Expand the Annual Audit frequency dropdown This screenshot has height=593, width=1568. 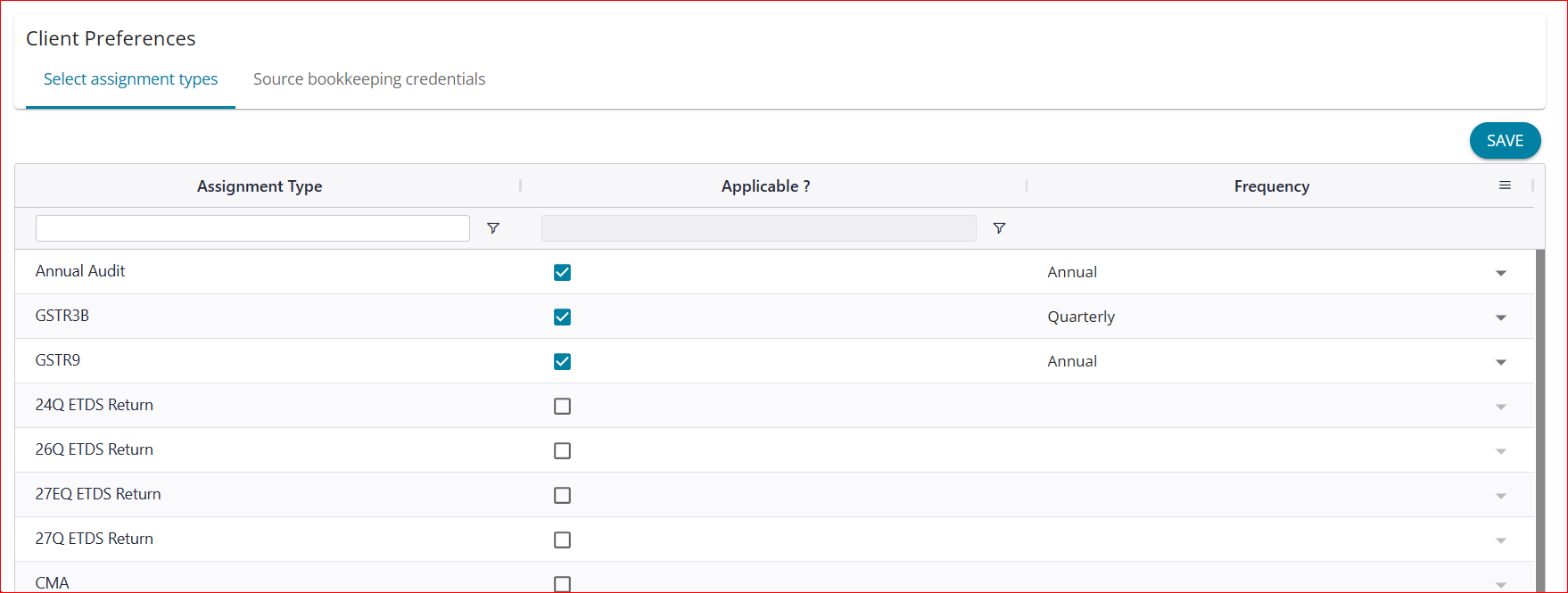point(1501,273)
